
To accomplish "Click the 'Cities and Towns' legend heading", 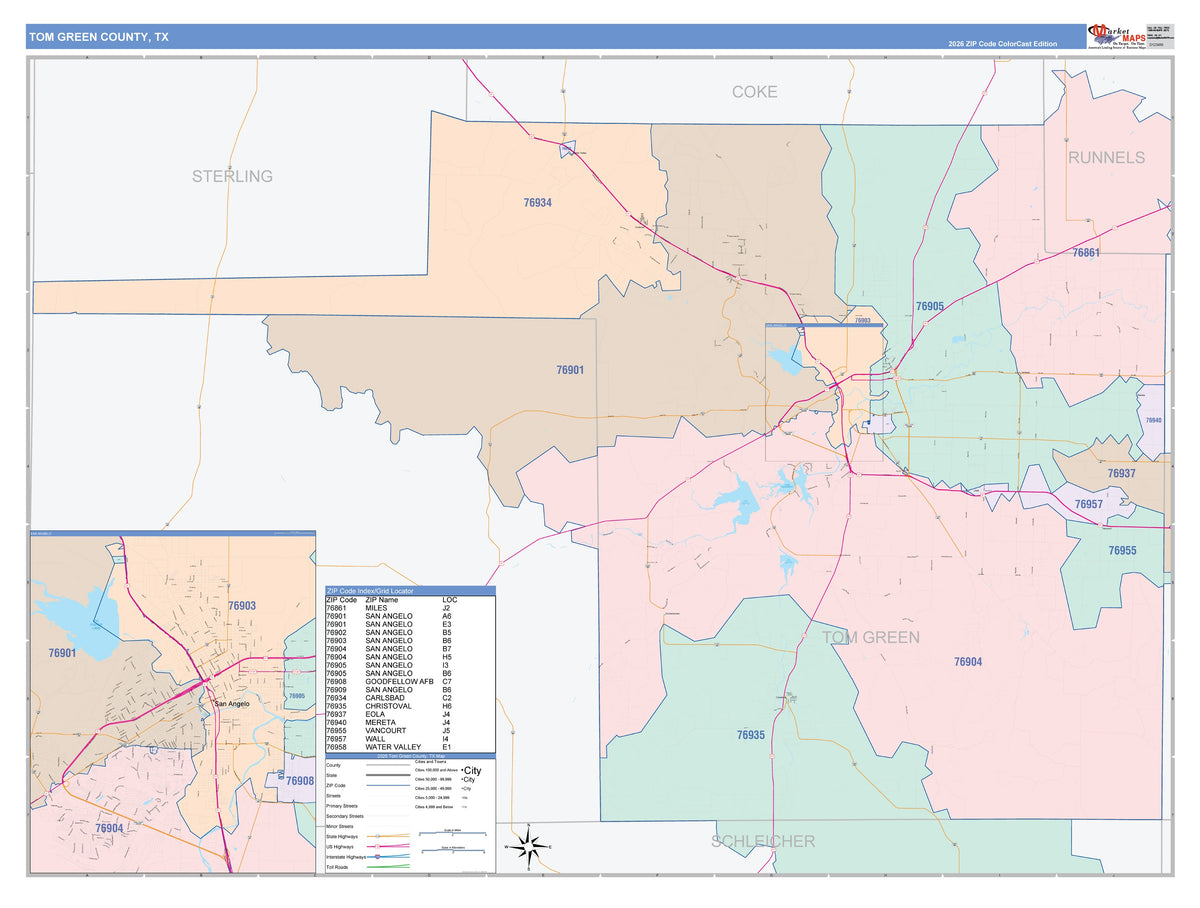I will pos(430,762).
